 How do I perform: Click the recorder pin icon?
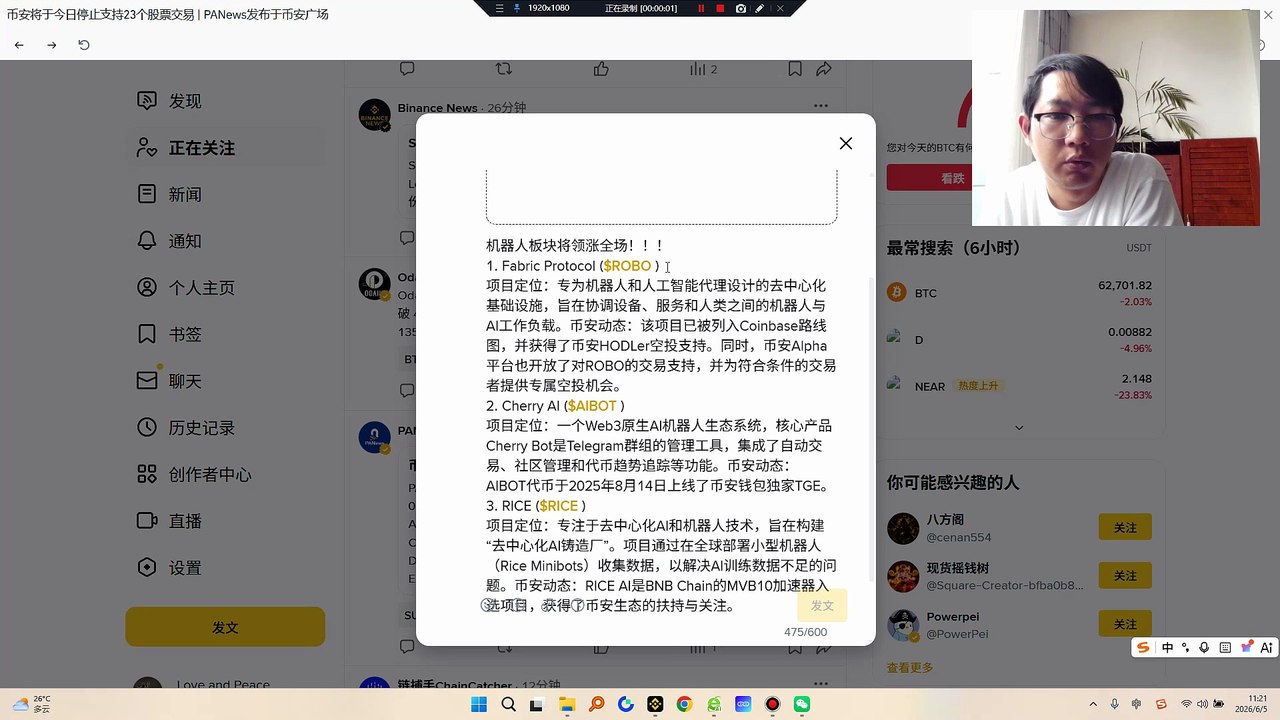coord(517,8)
